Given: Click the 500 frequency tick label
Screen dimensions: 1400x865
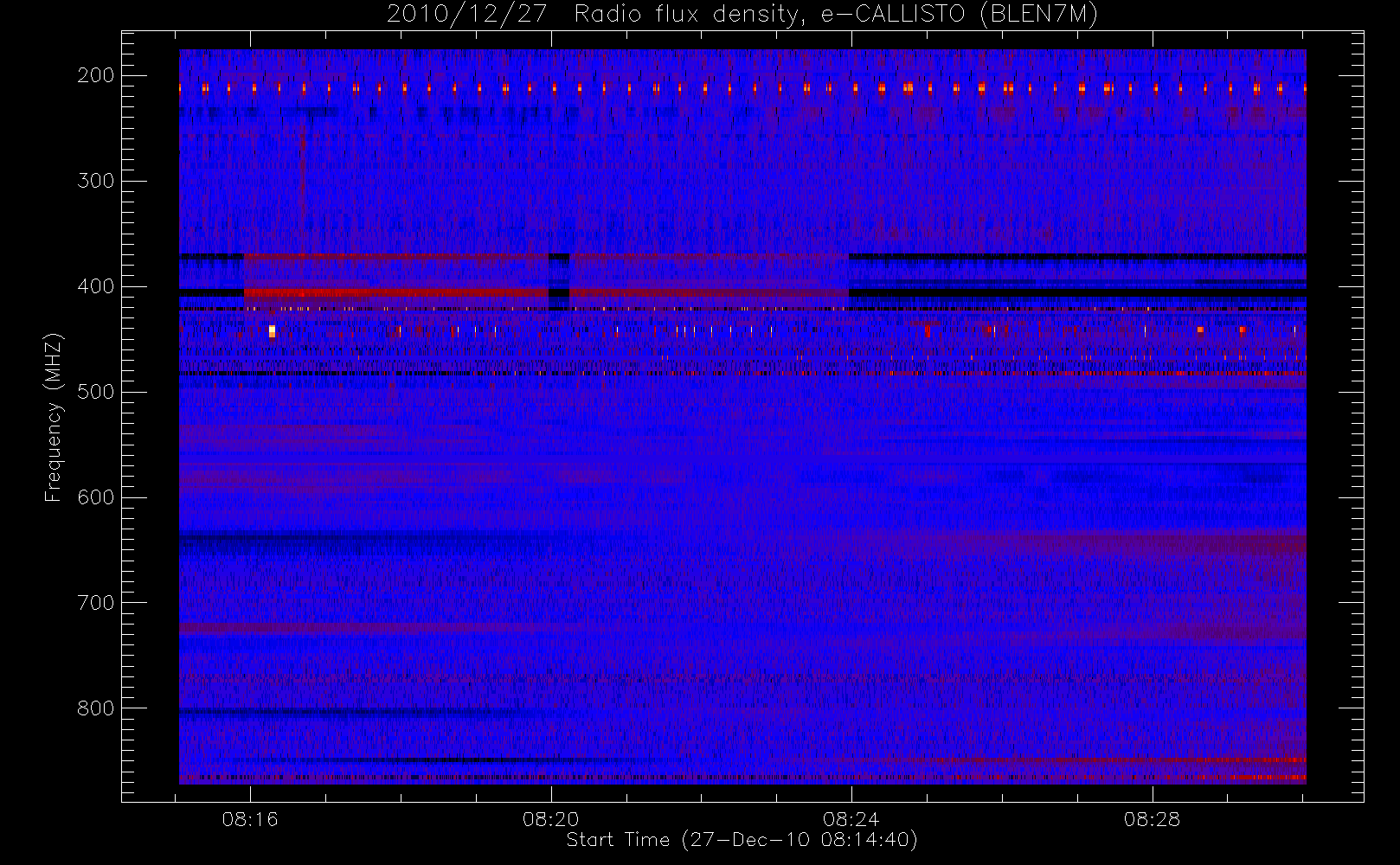Looking at the screenshot, I should click(x=95, y=392).
